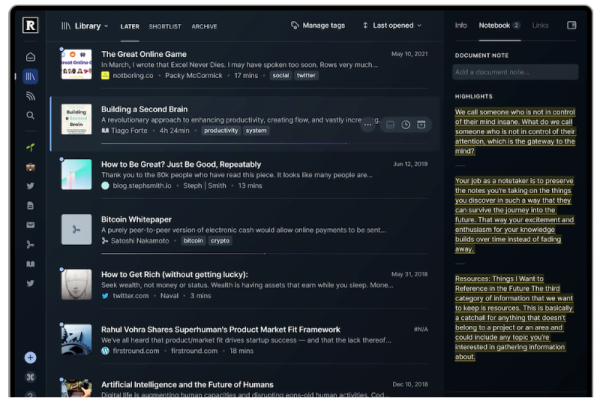Toggle the right panel collapse icon
This screenshot has height=401, width=600.
click(x=571, y=25)
